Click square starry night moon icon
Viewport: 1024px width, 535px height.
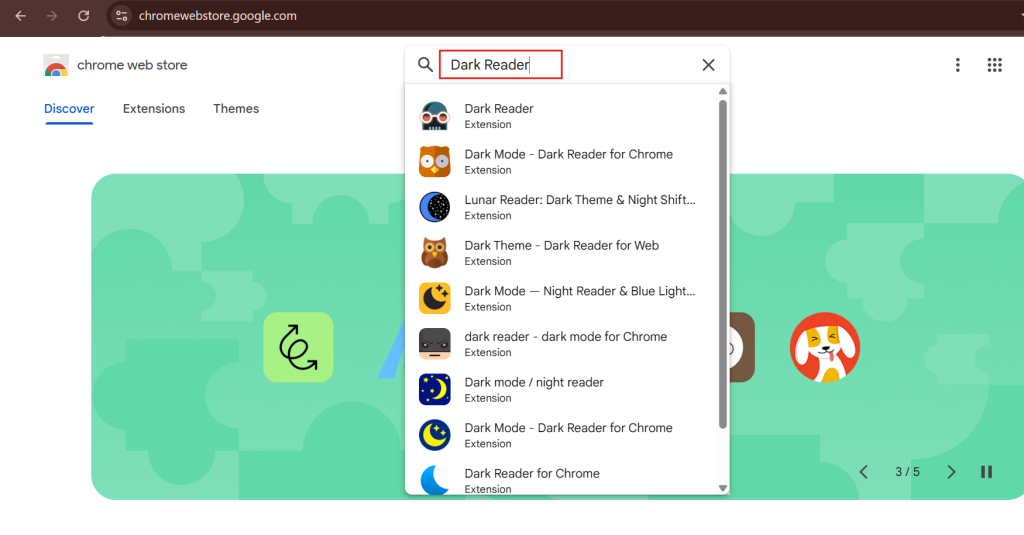click(434, 389)
